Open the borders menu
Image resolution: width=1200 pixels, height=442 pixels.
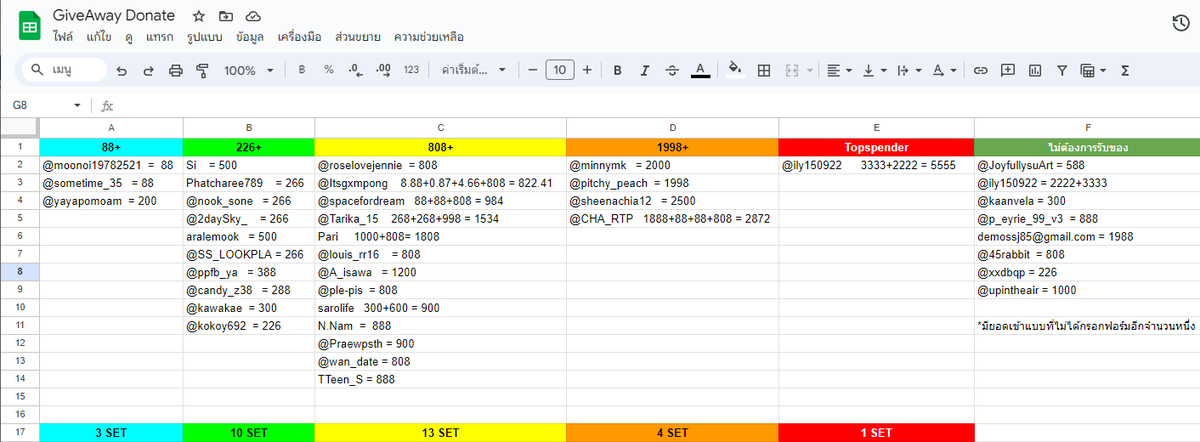[x=764, y=70]
